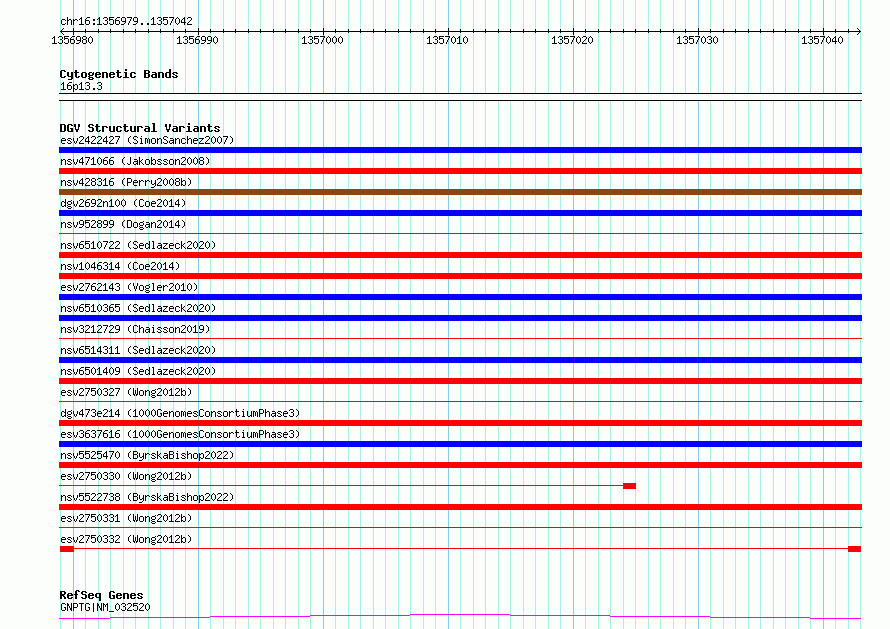Select the nsv6510365 (Sedlazeck2020) label

coord(138,308)
